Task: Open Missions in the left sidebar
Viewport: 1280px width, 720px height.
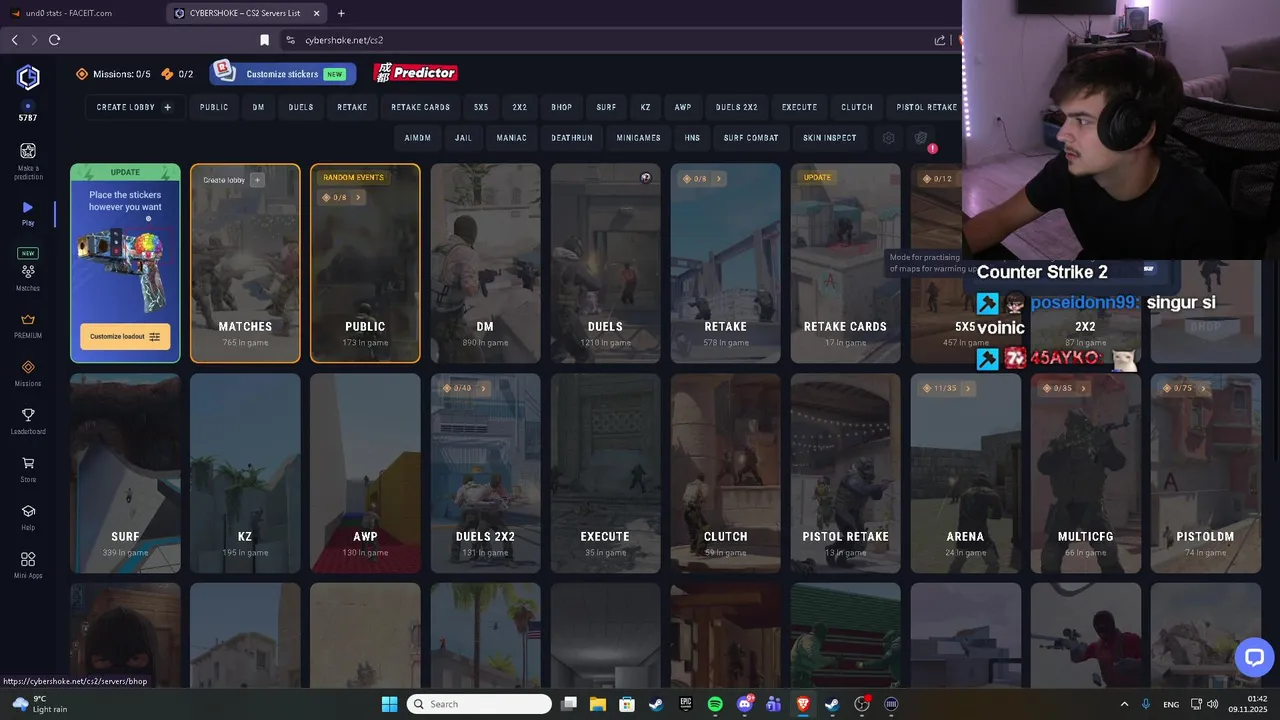Action: (28, 373)
